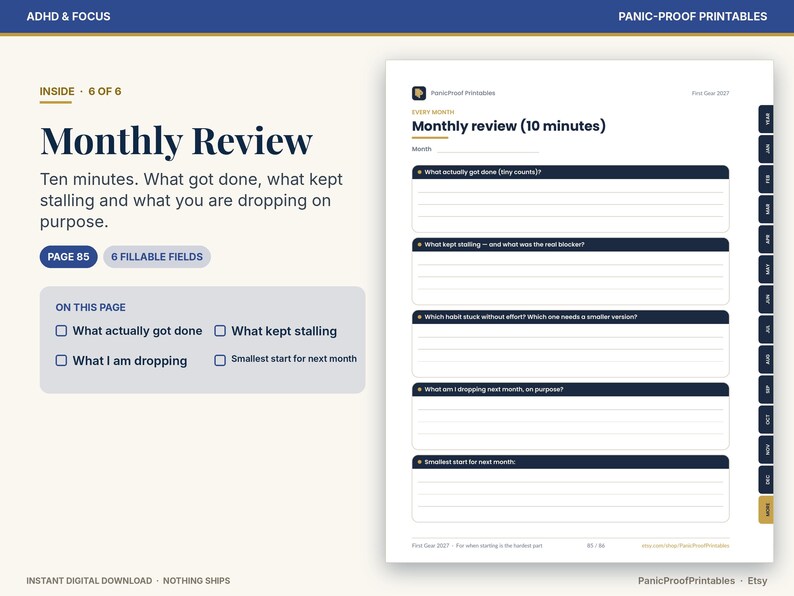Open the etsy.com/shop/PanicProofPrintables footer link

pos(685,546)
